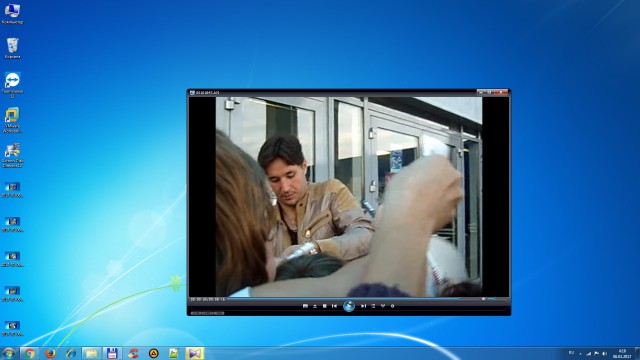Click the floppy disk icon in the taskbar
The width and height of the screenshot is (640, 360).
112,353
